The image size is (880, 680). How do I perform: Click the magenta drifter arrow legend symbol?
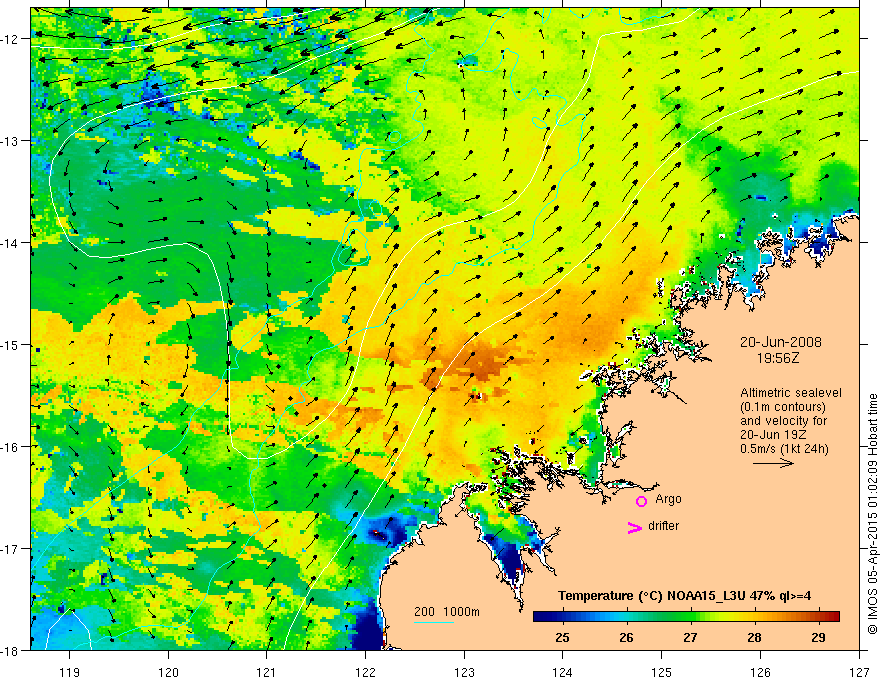click(634, 527)
